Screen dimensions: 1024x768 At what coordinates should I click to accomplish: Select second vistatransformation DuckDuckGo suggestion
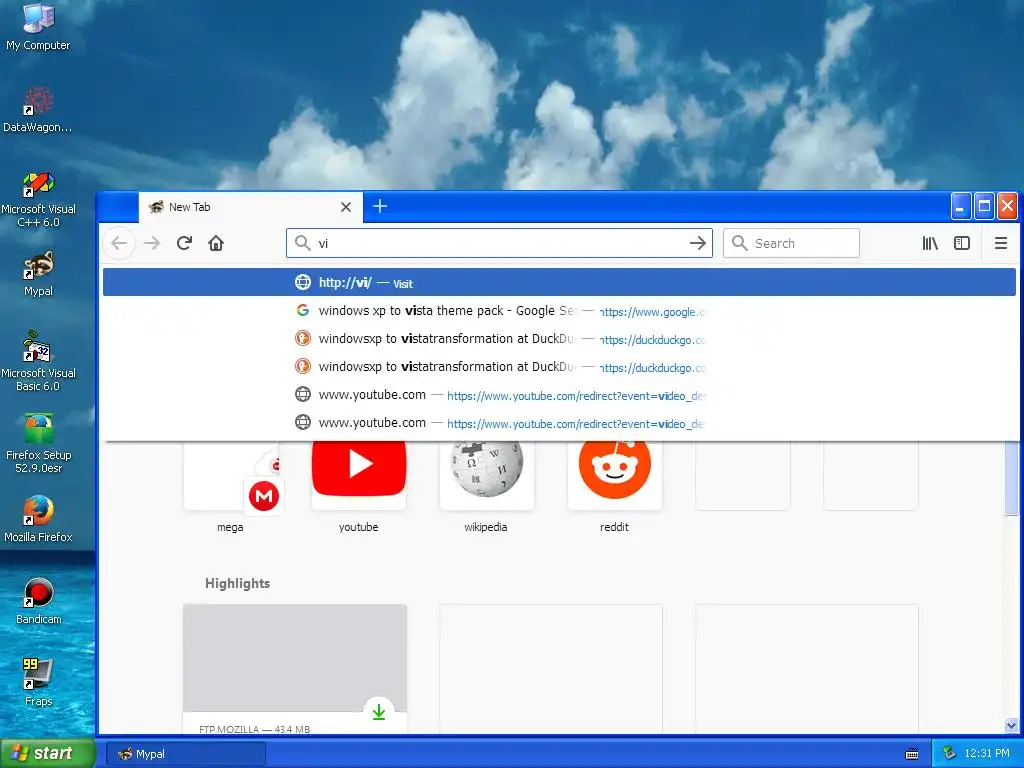pos(559,367)
